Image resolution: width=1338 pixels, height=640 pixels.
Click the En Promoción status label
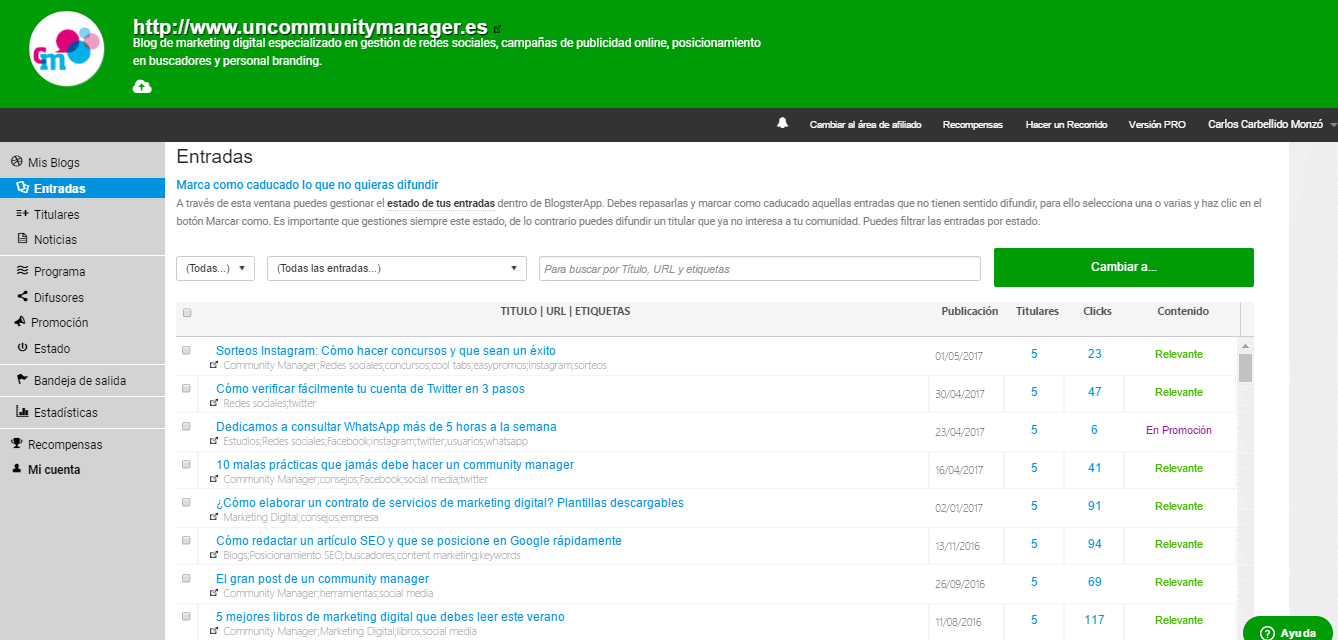pos(1179,430)
